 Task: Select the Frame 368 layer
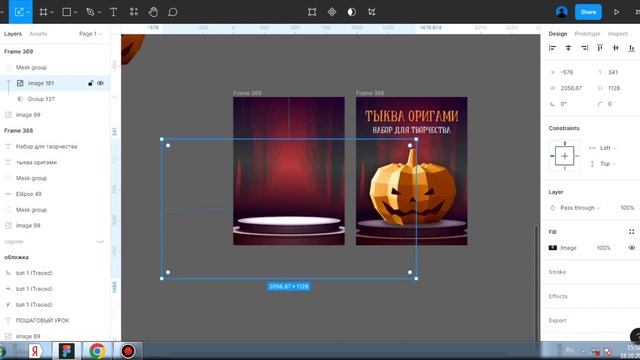click(18, 131)
